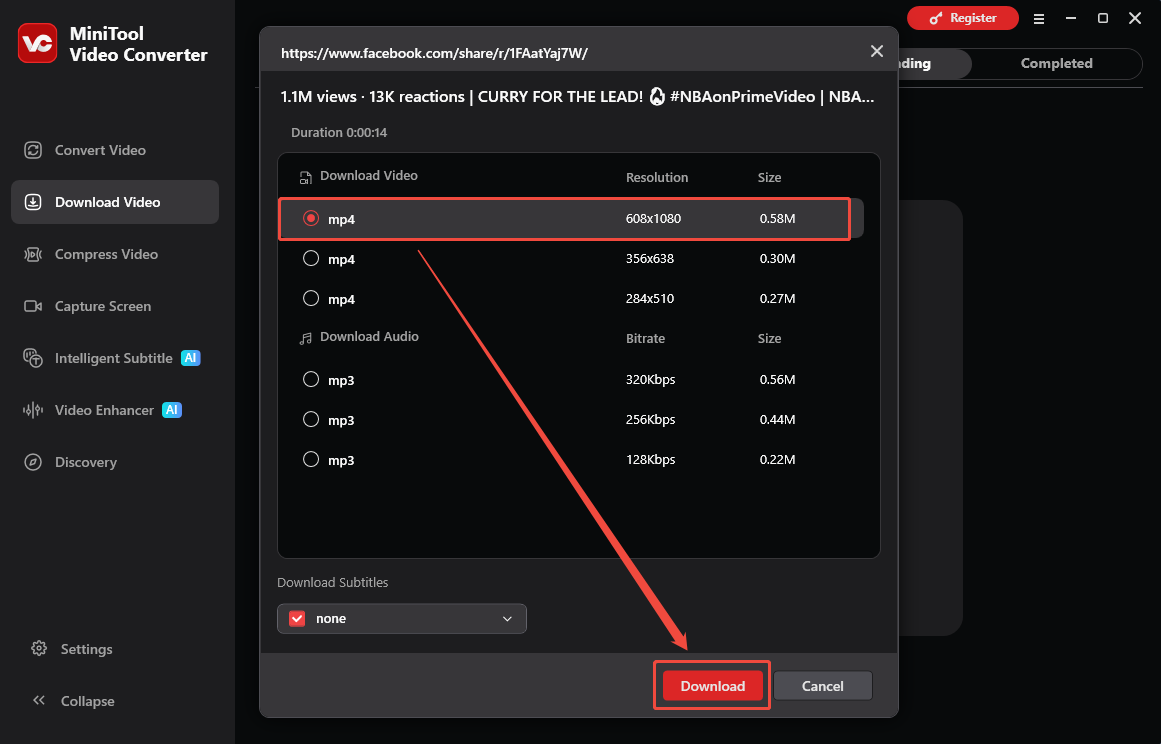Click the 0.22M size value

[777, 459]
